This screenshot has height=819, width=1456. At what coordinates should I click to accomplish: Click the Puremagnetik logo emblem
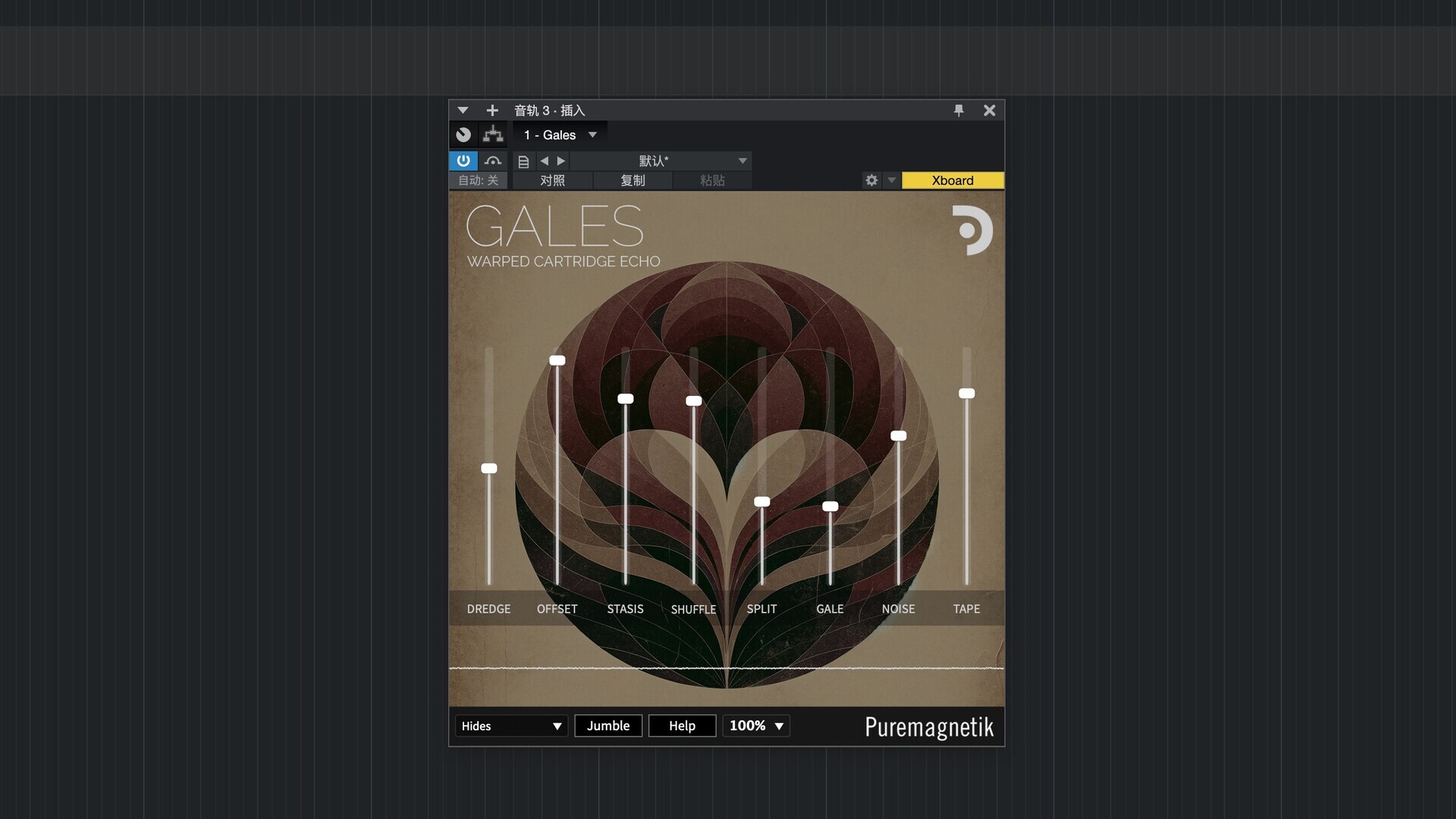coord(973,230)
